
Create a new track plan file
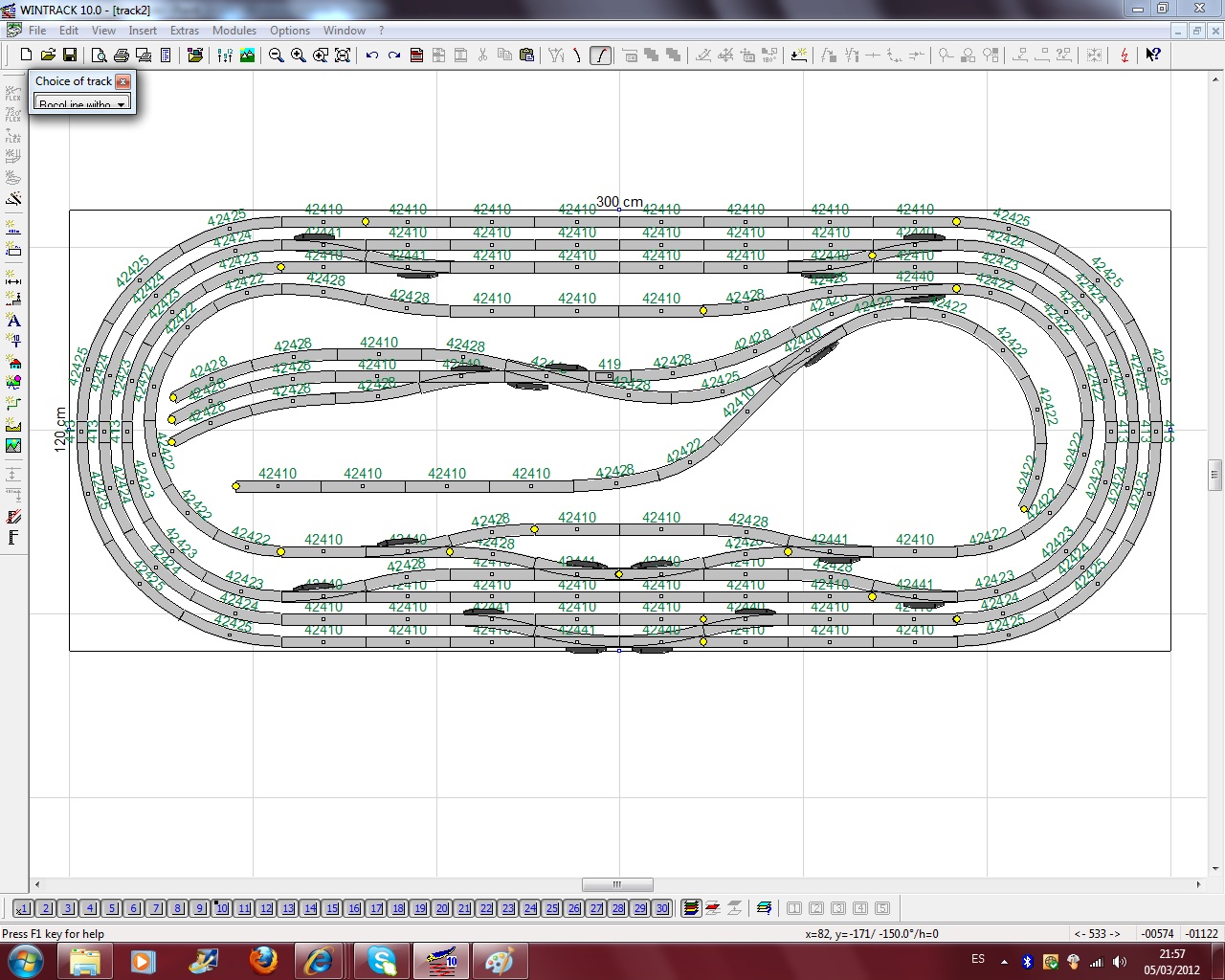pyautogui.click(x=27, y=56)
